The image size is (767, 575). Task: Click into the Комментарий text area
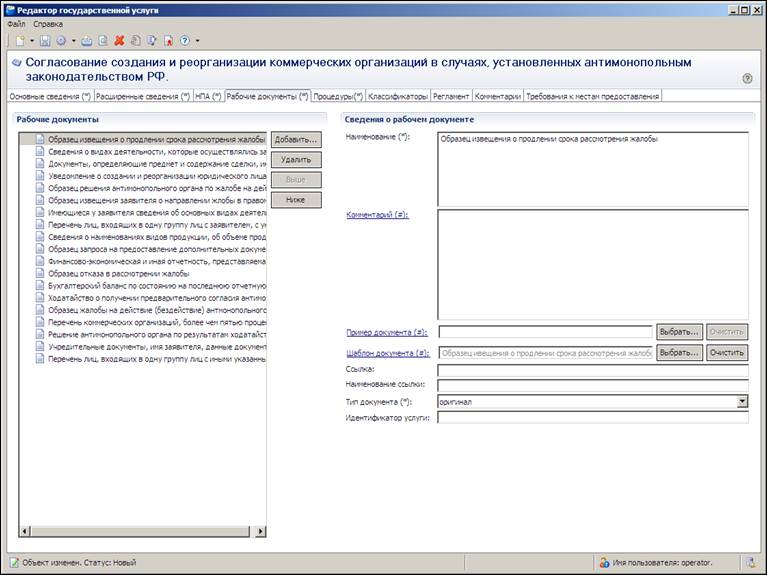point(593,265)
